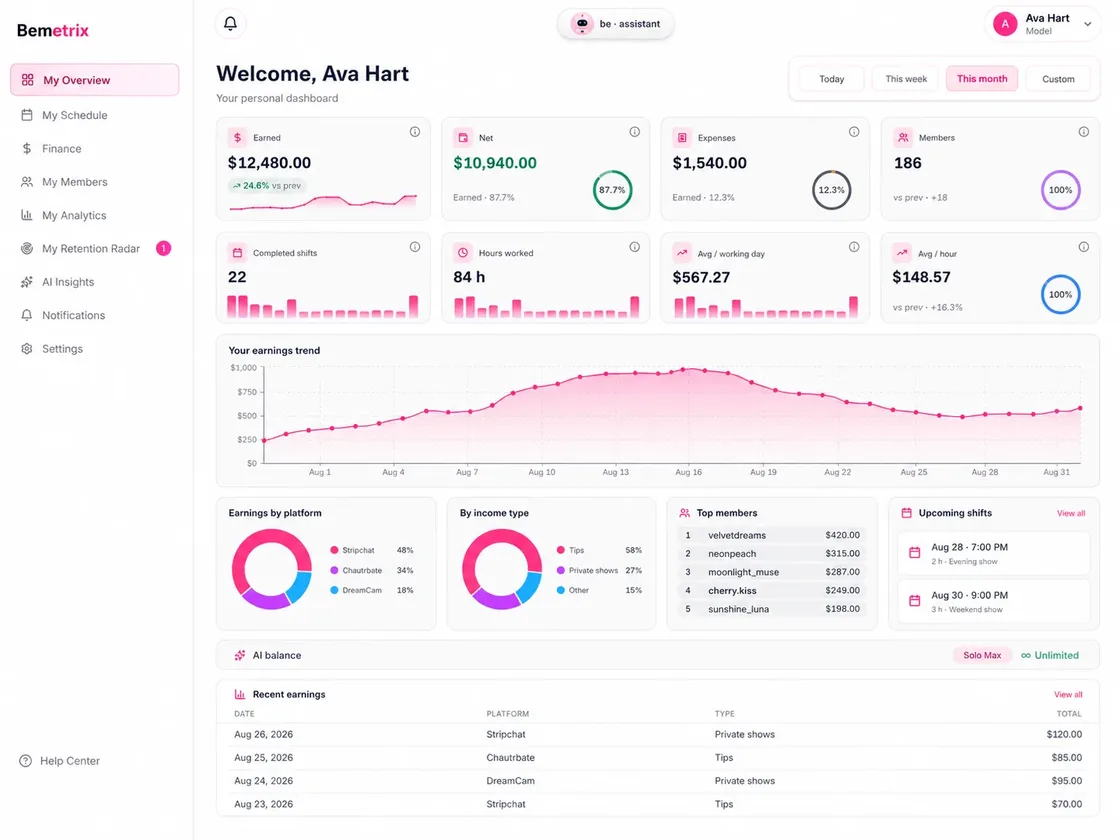Click the info icon on Earned card

(x=414, y=131)
